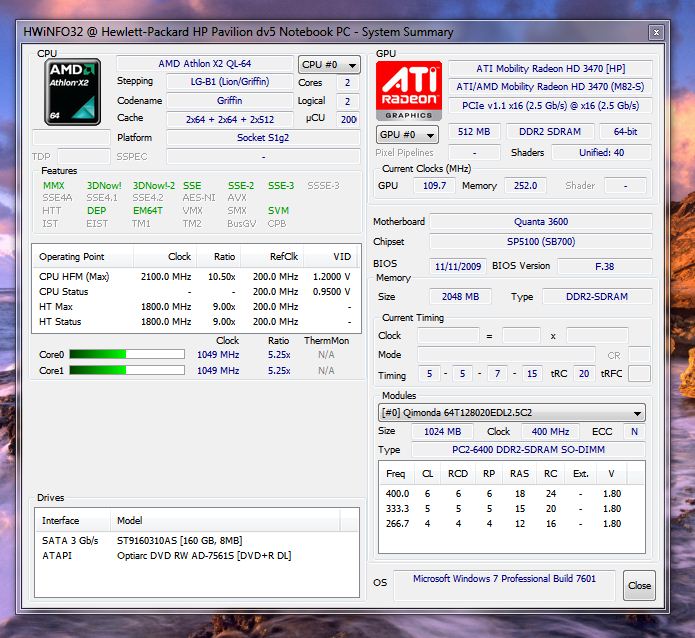Click the ECC value N field
The image size is (695, 638).
(634, 431)
